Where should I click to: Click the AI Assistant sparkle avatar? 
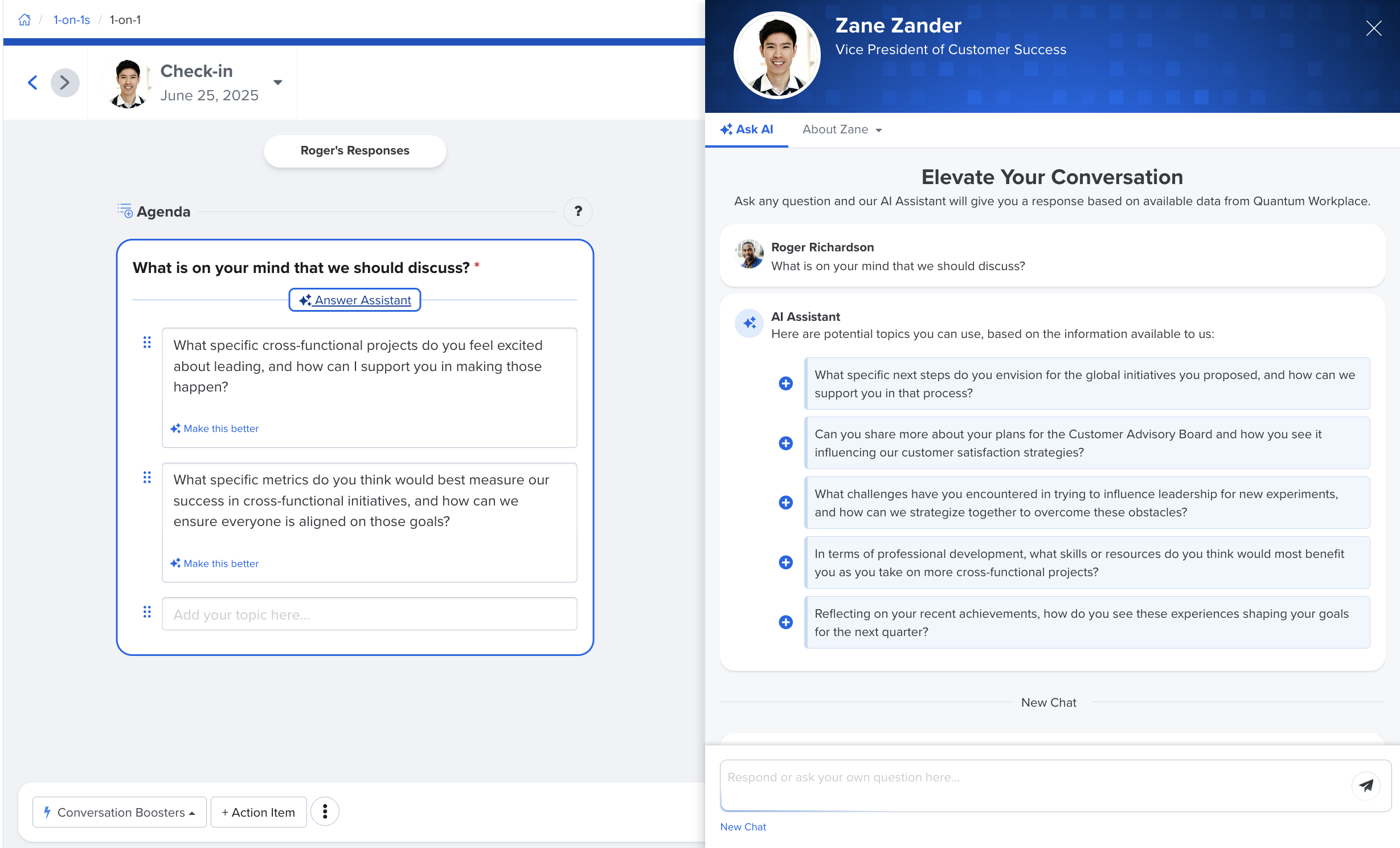pos(749,323)
